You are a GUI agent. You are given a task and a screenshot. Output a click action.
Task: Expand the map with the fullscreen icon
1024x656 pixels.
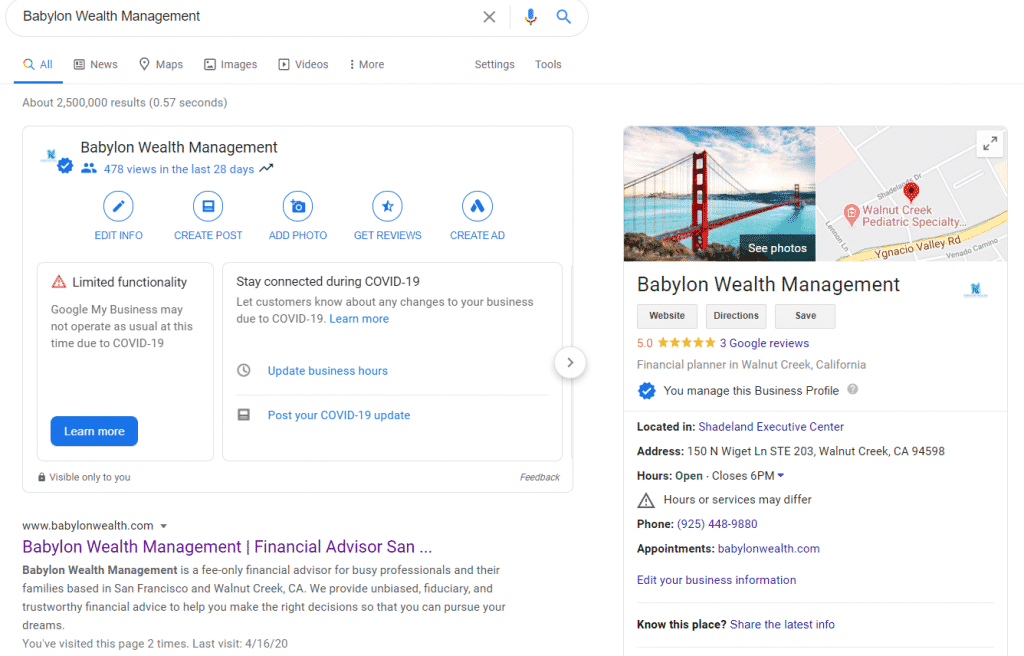[x=990, y=144]
